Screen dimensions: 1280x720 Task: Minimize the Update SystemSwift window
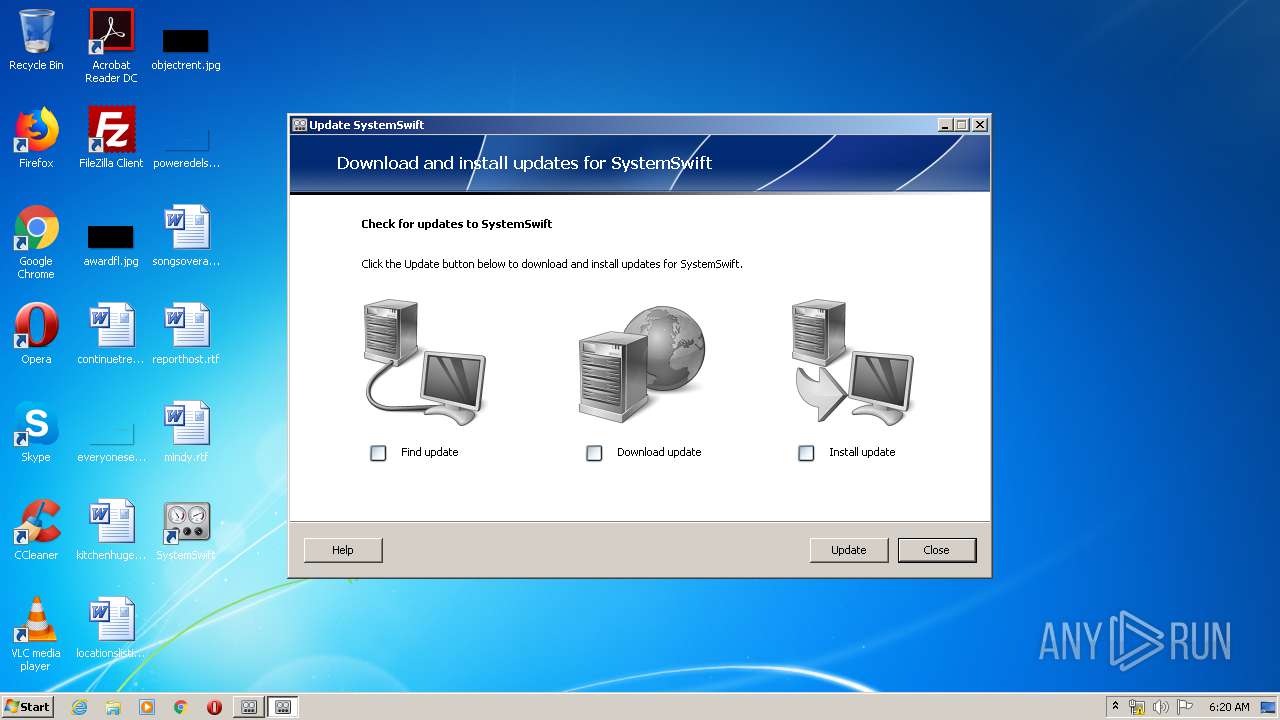point(945,125)
